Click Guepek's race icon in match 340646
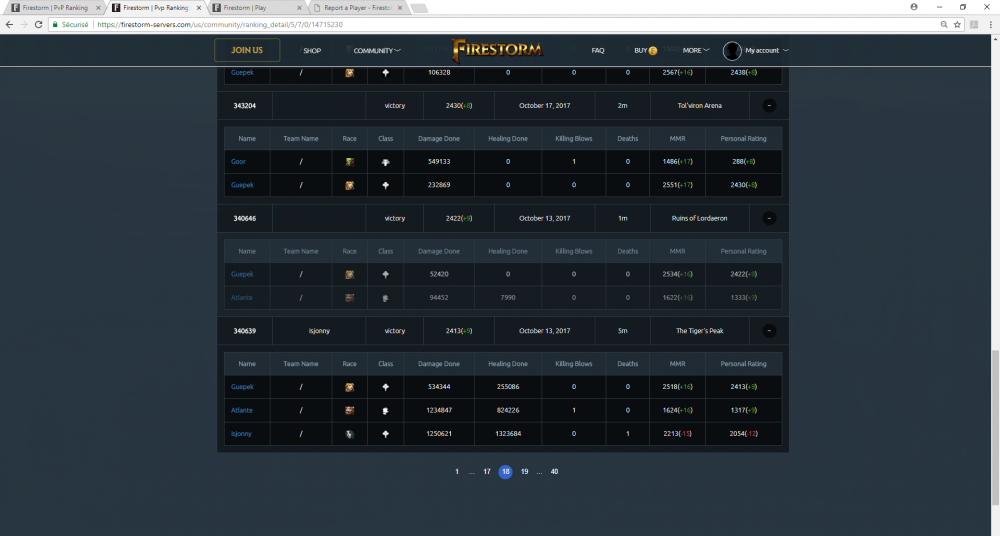1000x536 pixels. 349,274
